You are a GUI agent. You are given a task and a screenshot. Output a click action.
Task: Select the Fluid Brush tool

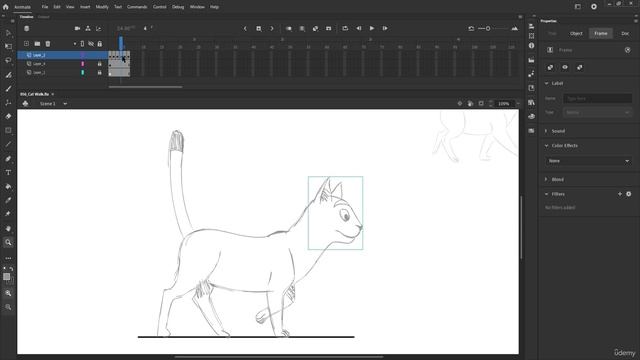[8, 75]
